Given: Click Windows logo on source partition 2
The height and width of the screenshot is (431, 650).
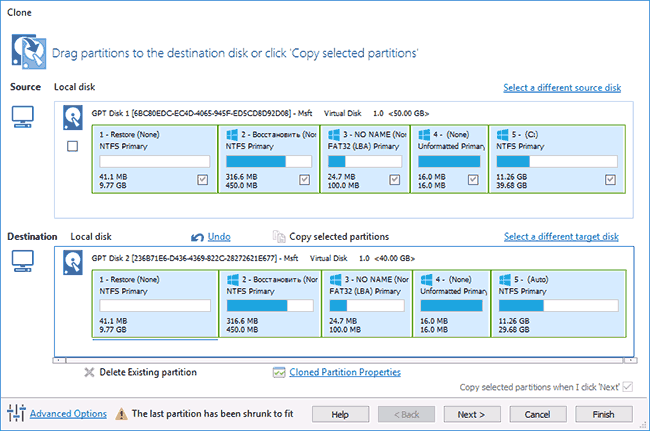Looking at the screenshot, I should click(x=232, y=135).
